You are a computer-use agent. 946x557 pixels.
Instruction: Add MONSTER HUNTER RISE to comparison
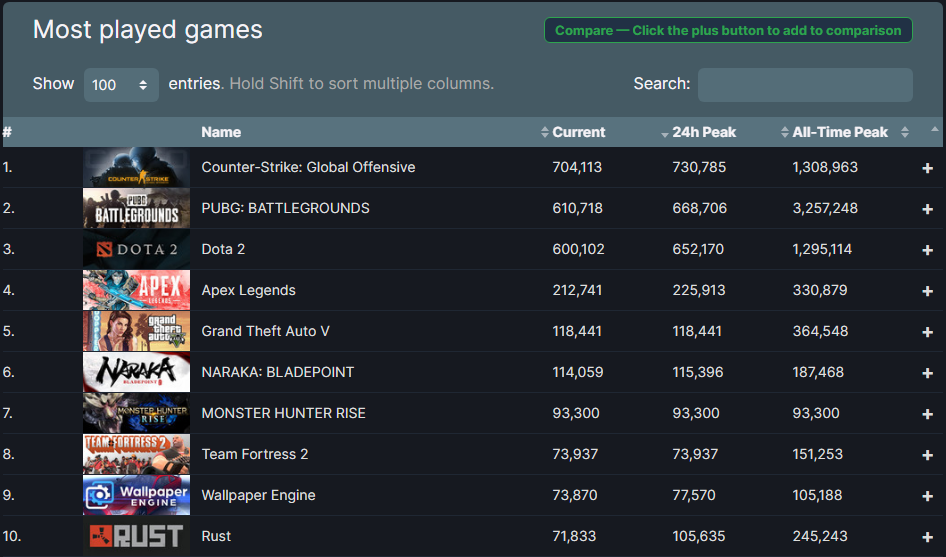927,414
